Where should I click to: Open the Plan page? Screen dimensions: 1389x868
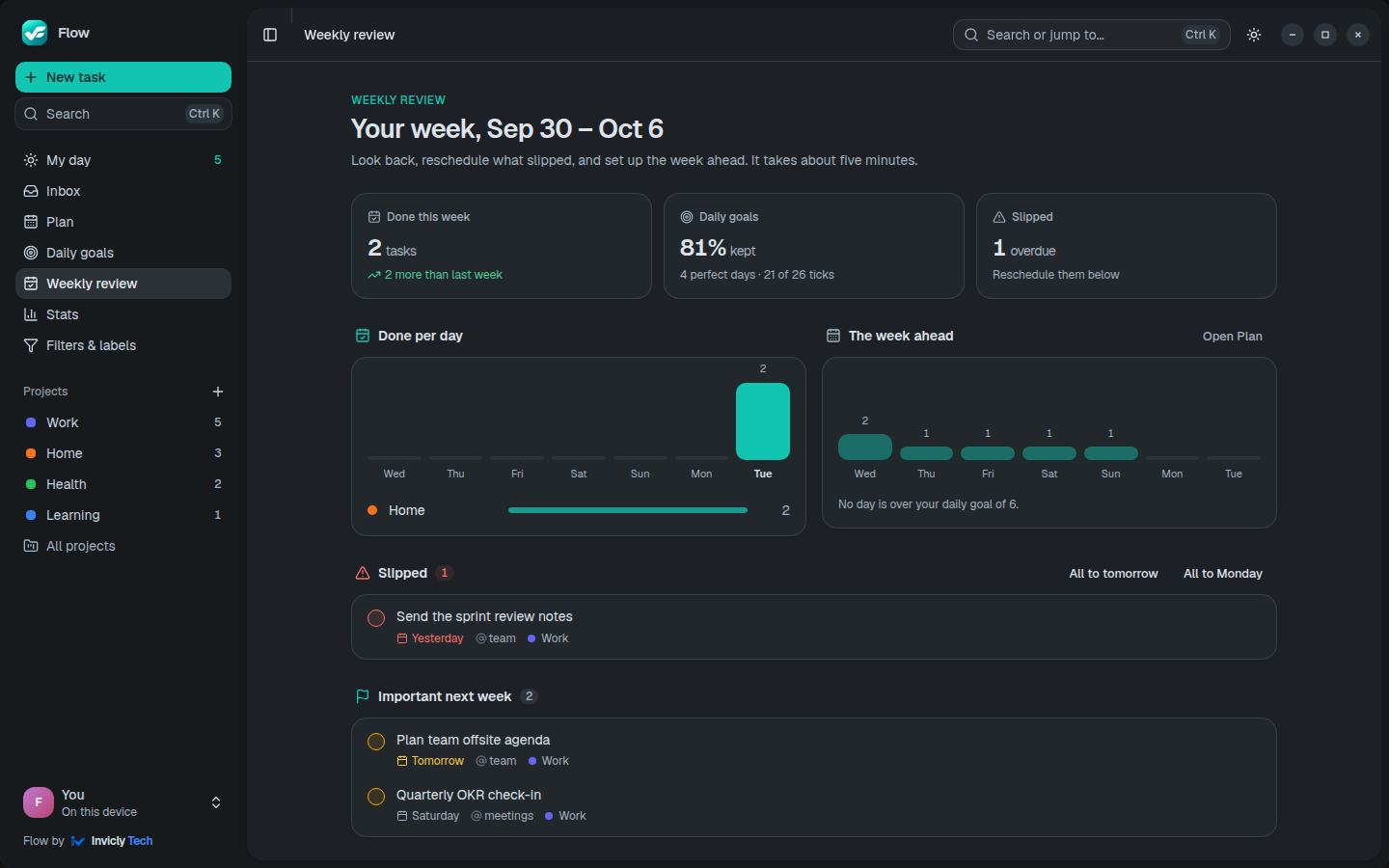[123, 222]
